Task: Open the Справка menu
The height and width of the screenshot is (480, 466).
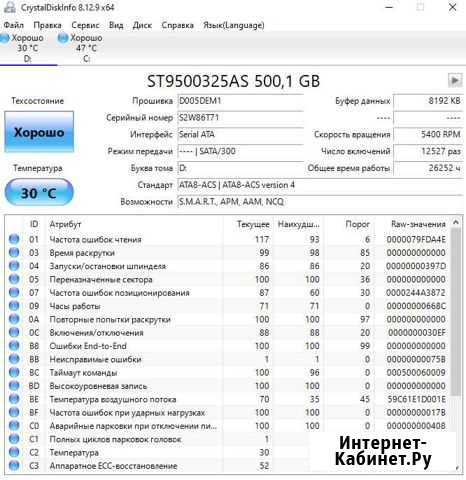Action: pyautogui.click(x=177, y=25)
